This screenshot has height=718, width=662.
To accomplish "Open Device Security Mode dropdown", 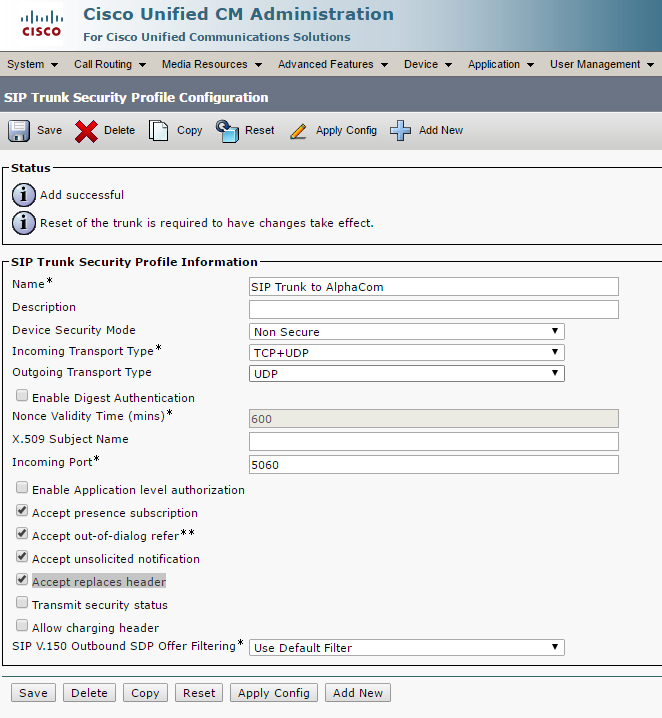I will [407, 332].
